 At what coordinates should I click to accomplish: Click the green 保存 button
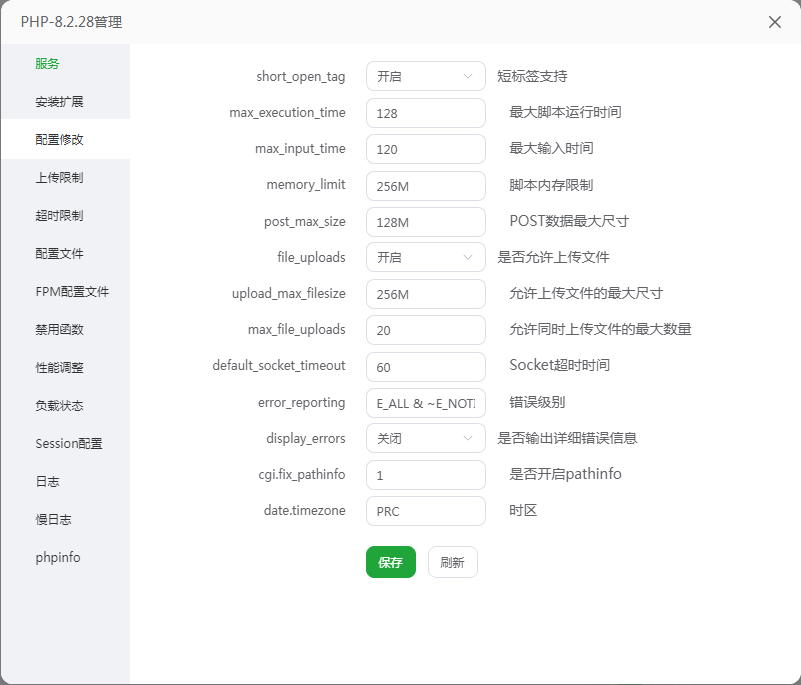pyautogui.click(x=390, y=562)
